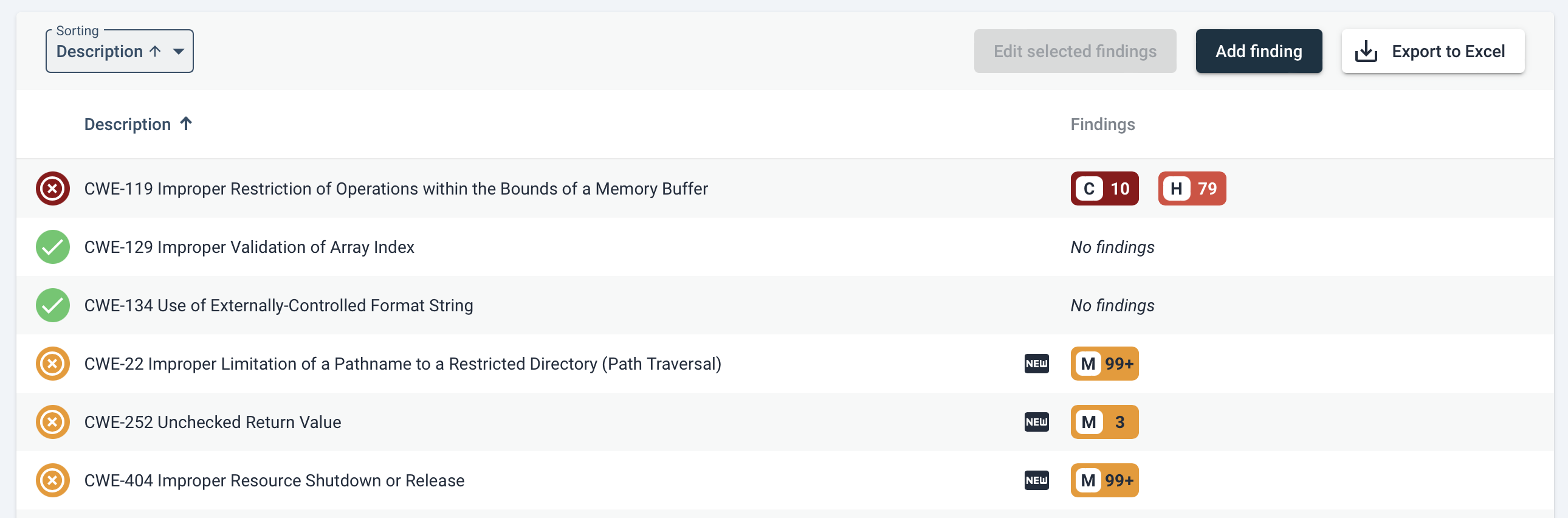Click the orange warning icon for CWE-22
The image size is (1568, 518).
coord(52,364)
